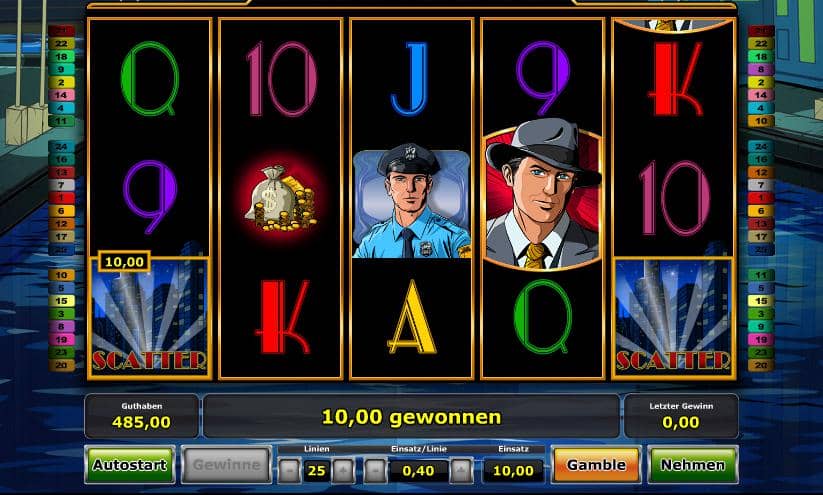Click the blue J symbol at top
Screen dimensions: 823x495
[410, 79]
